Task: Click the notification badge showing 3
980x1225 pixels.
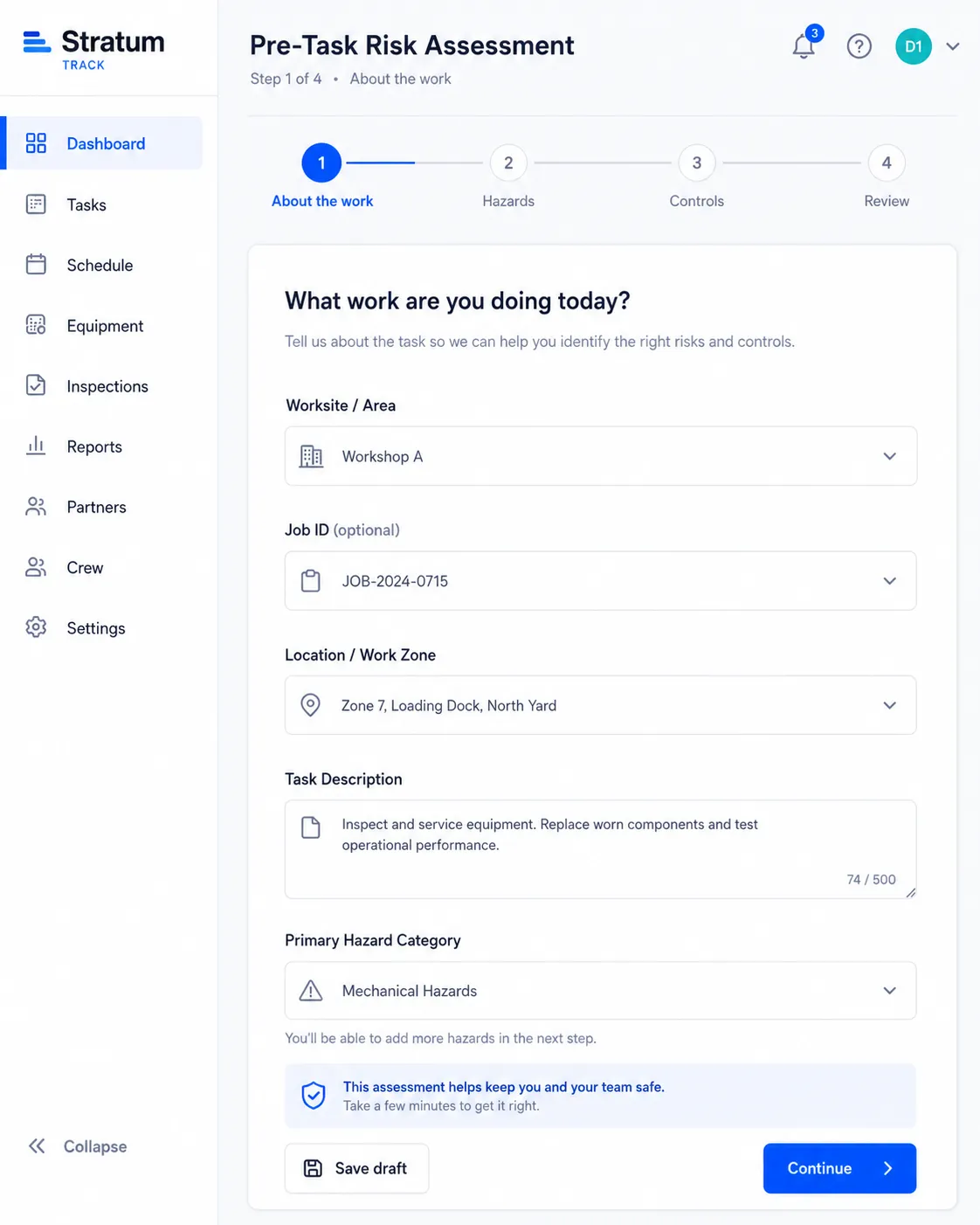Action: [x=814, y=33]
